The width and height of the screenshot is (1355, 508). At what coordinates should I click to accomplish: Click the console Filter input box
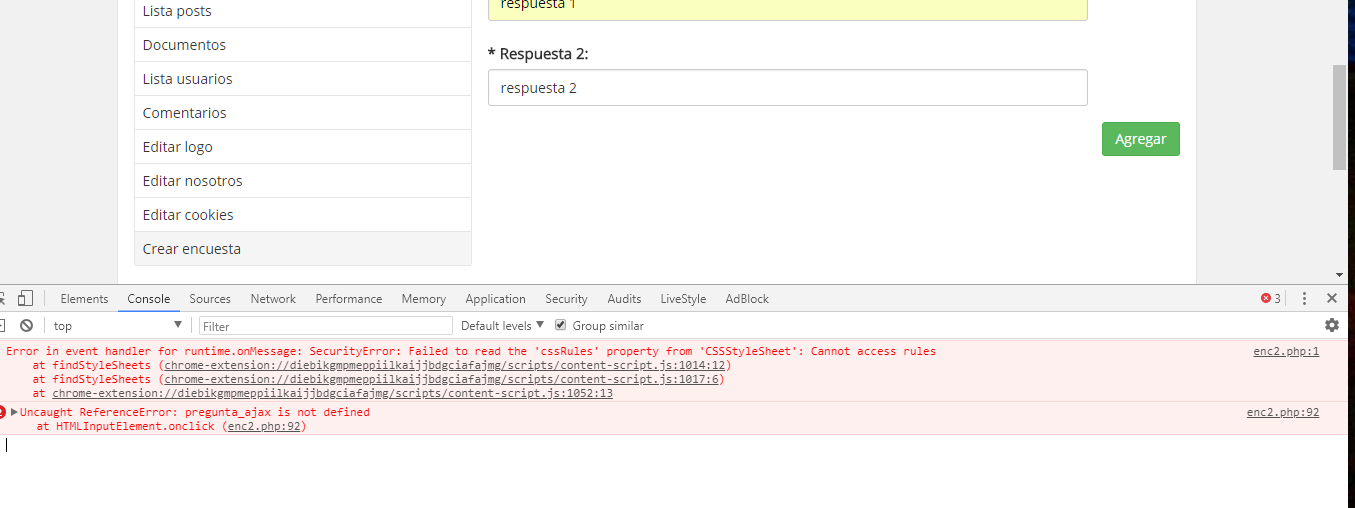pos(326,325)
